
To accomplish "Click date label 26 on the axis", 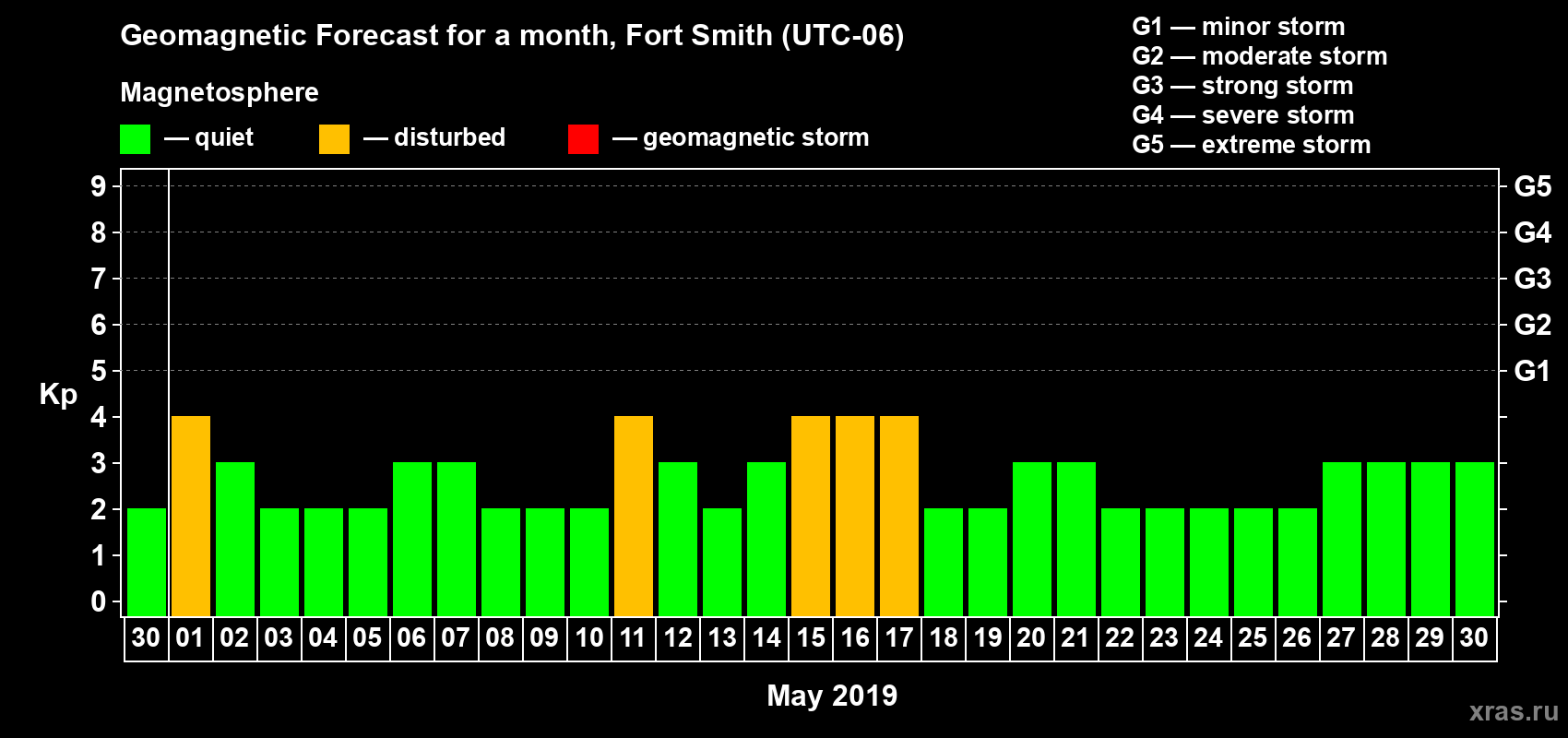I will click(1297, 637).
